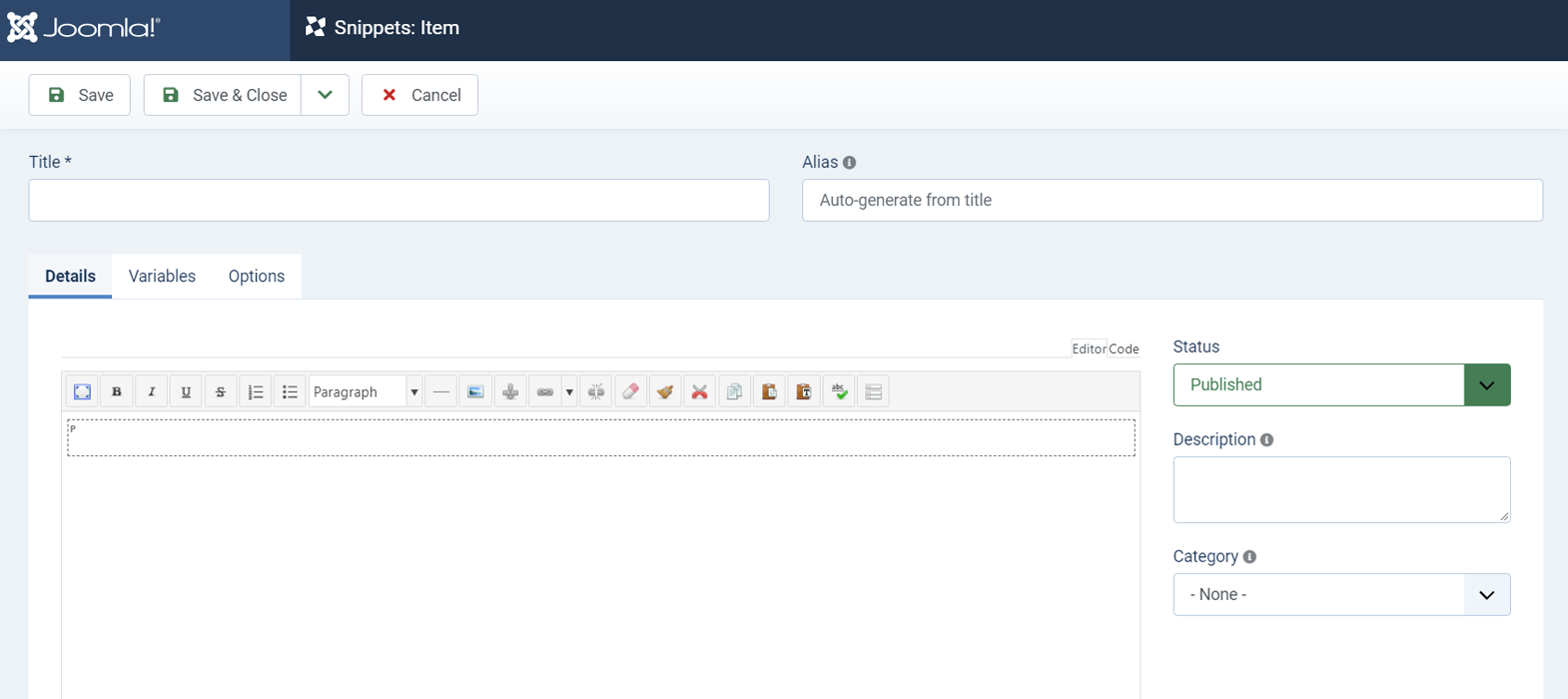Click the Save & Close button

click(224, 95)
